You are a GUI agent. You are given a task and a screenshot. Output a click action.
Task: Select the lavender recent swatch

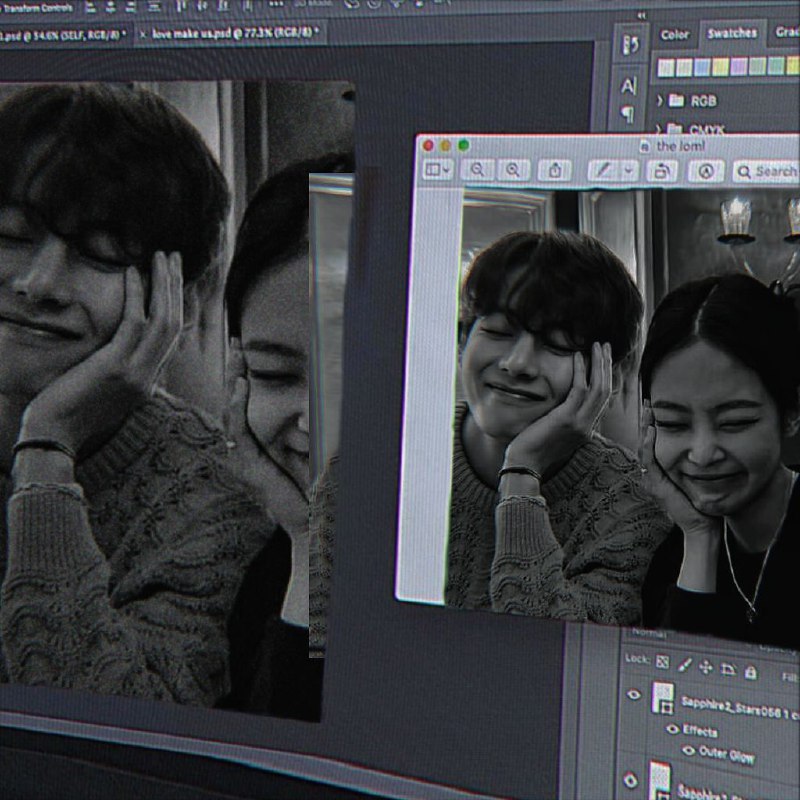pos(739,67)
